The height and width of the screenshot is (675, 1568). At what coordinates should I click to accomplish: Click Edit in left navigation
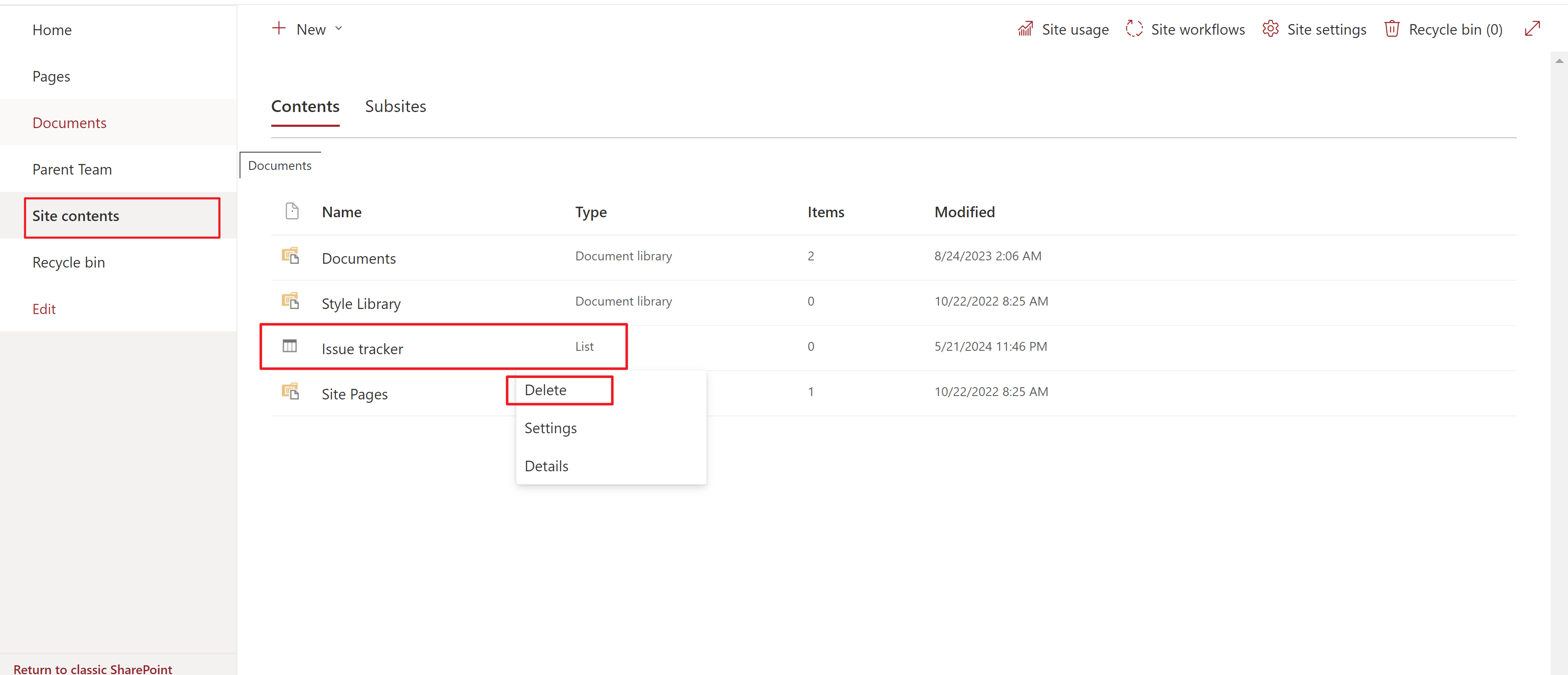click(44, 309)
